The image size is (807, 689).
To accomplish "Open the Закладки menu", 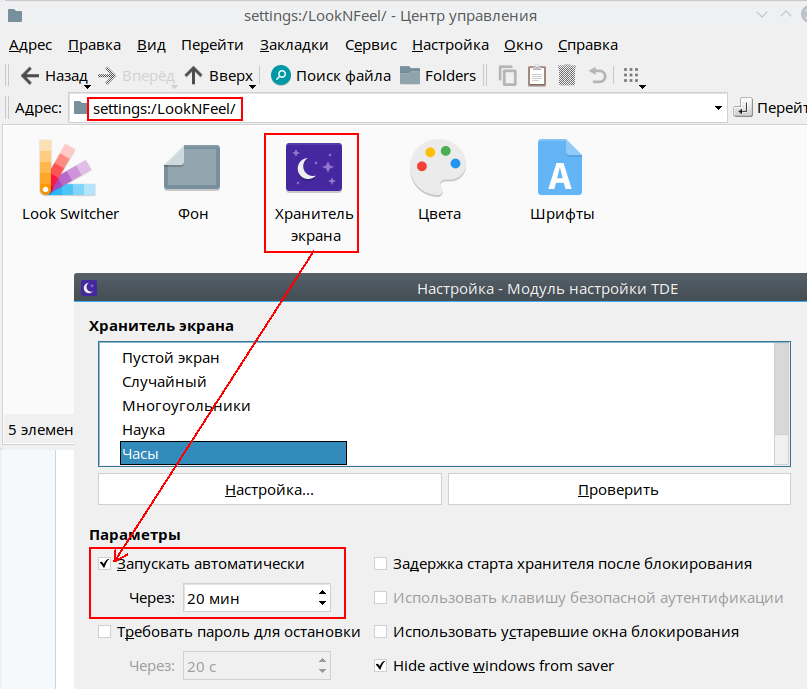I will point(294,45).
